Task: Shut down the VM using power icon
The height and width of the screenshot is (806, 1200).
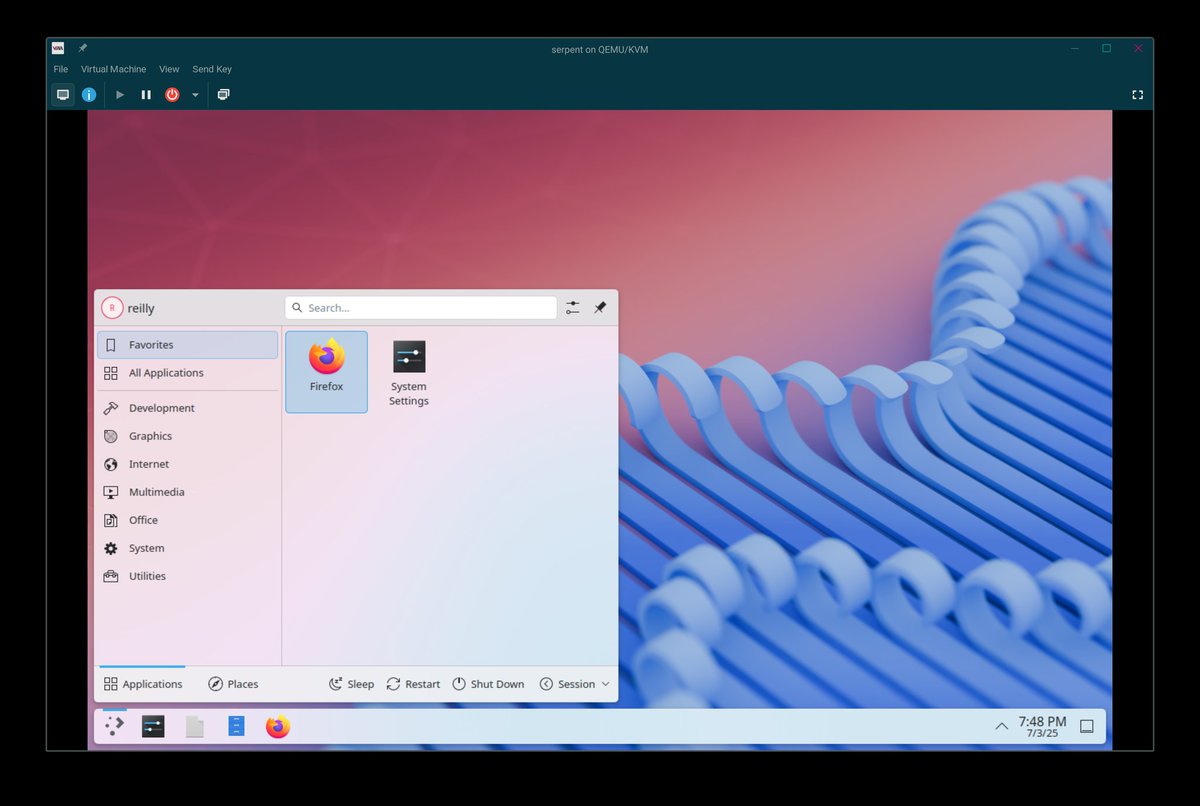Action: click(170, 94)
